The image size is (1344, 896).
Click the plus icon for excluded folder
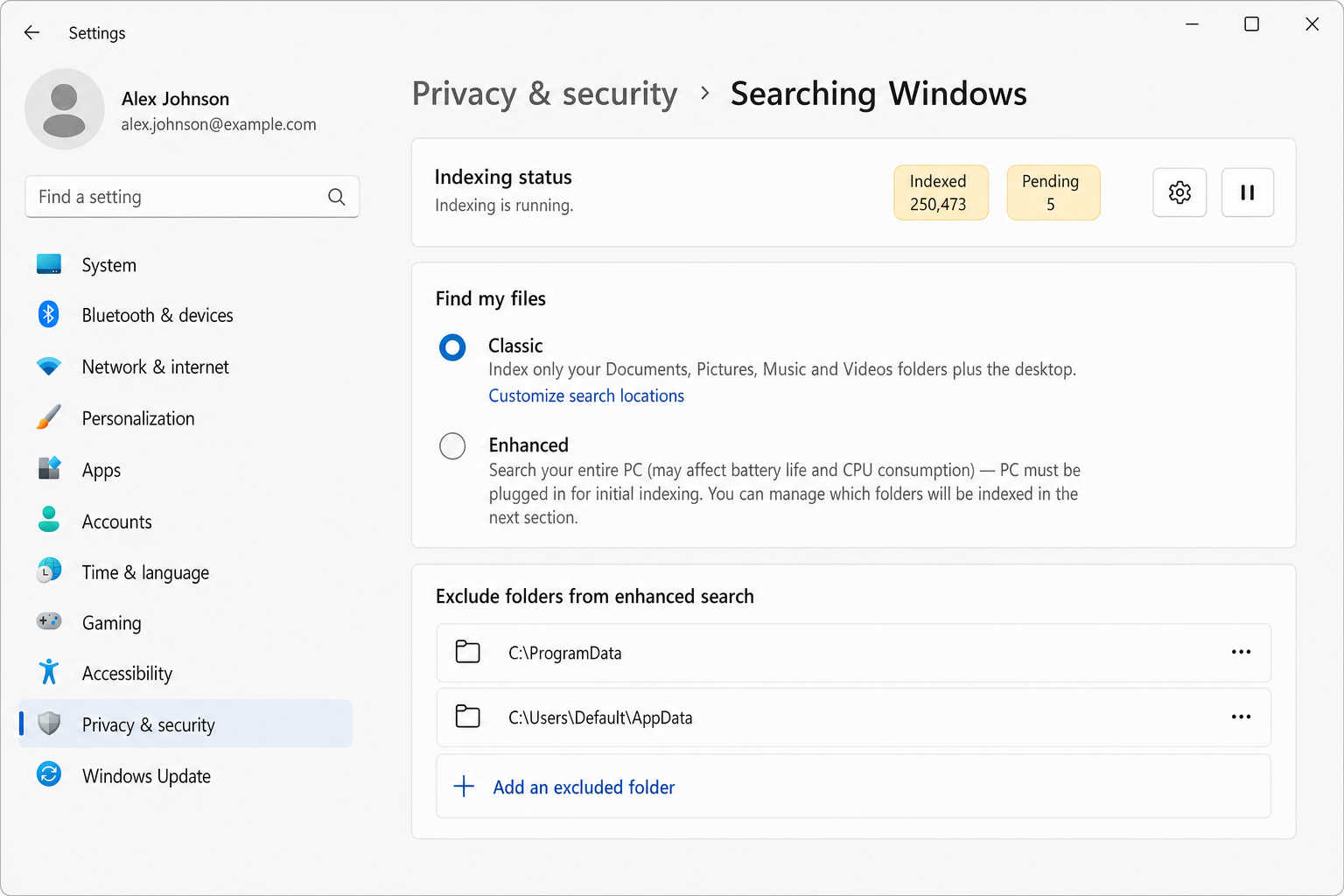pyautogui.click(x=464, y=786)
